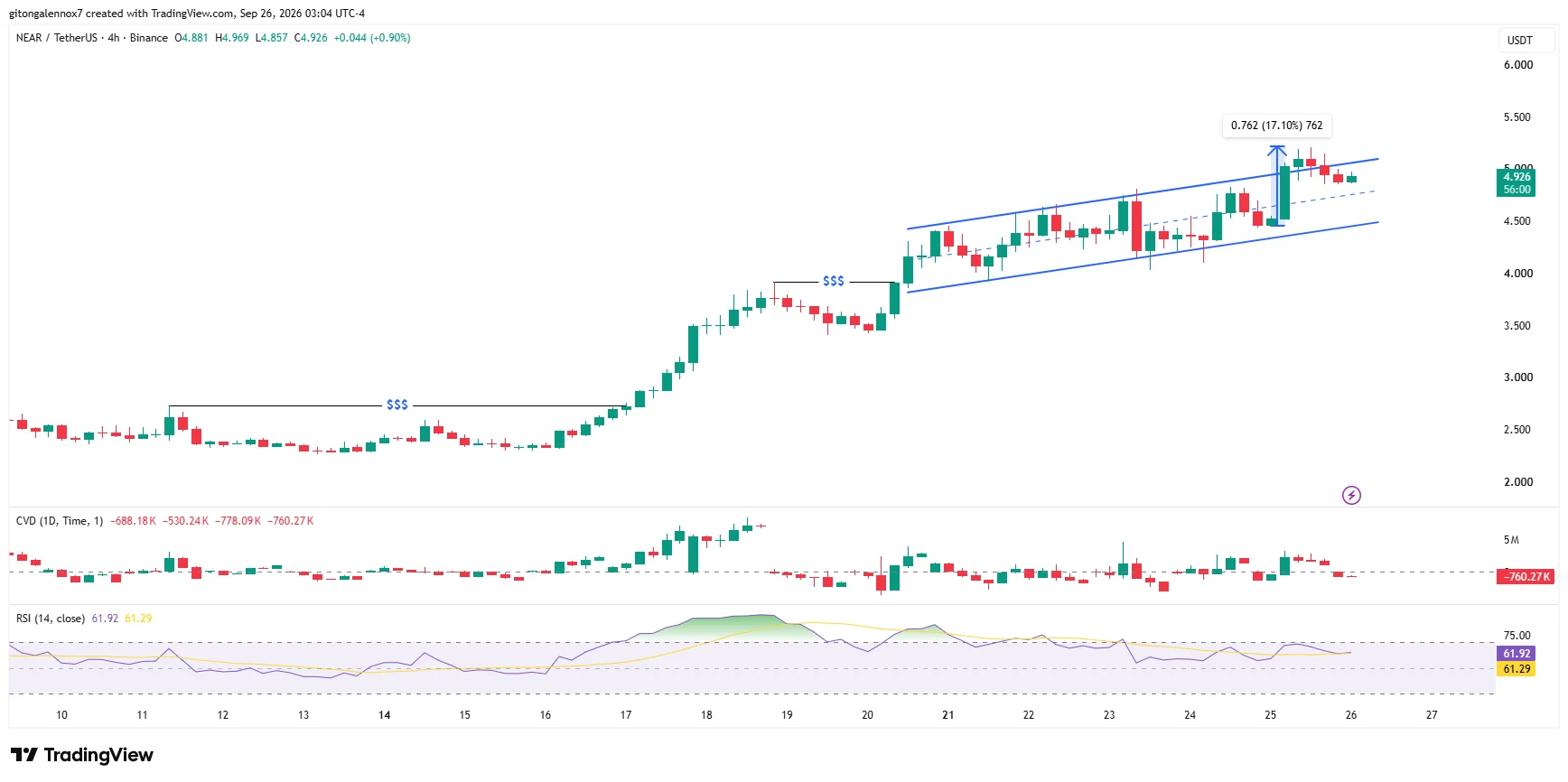The image size is (1568, 782).
Task: Click the 4h interval in chart legend
Action: (114, 38)
